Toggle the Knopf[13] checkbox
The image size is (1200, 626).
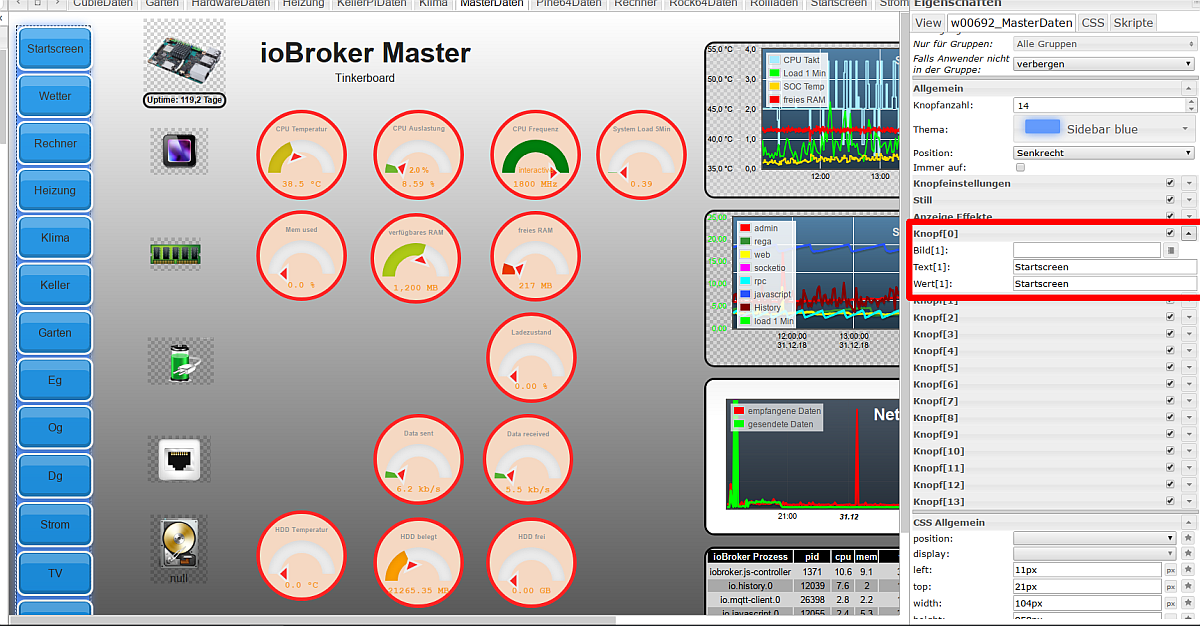(x=1170, y=501)
